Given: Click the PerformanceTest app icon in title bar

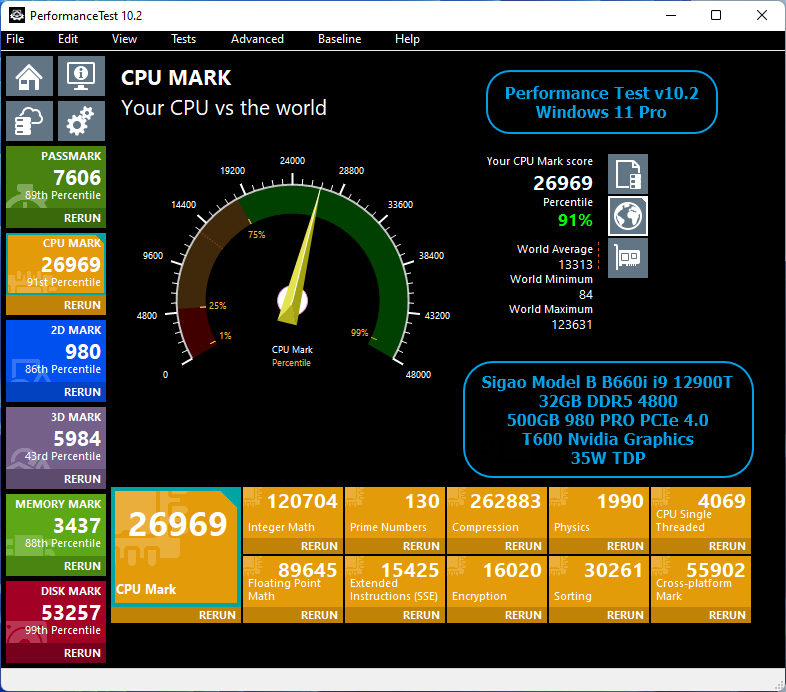Looking at the screenshot, I should (x=17, y=16).
